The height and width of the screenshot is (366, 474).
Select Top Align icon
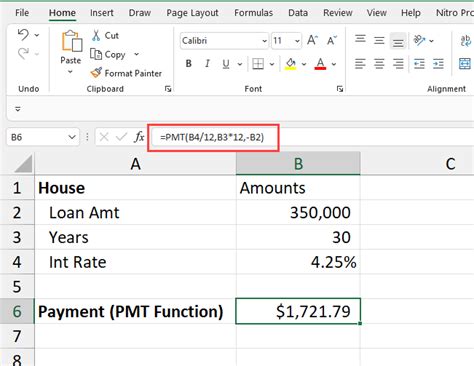(x=360, y=40)
